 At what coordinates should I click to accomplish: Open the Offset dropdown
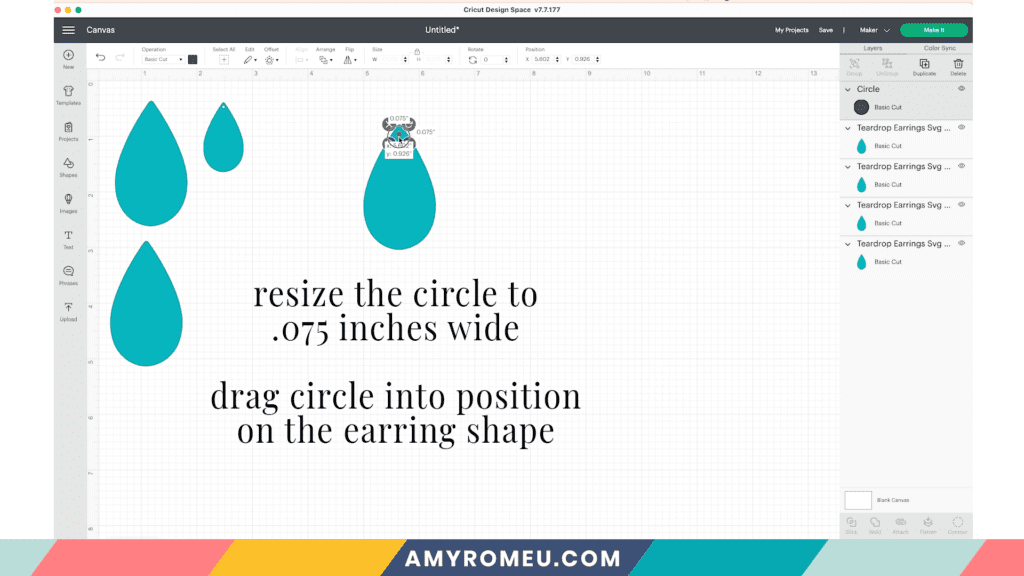tap(272, 59)
